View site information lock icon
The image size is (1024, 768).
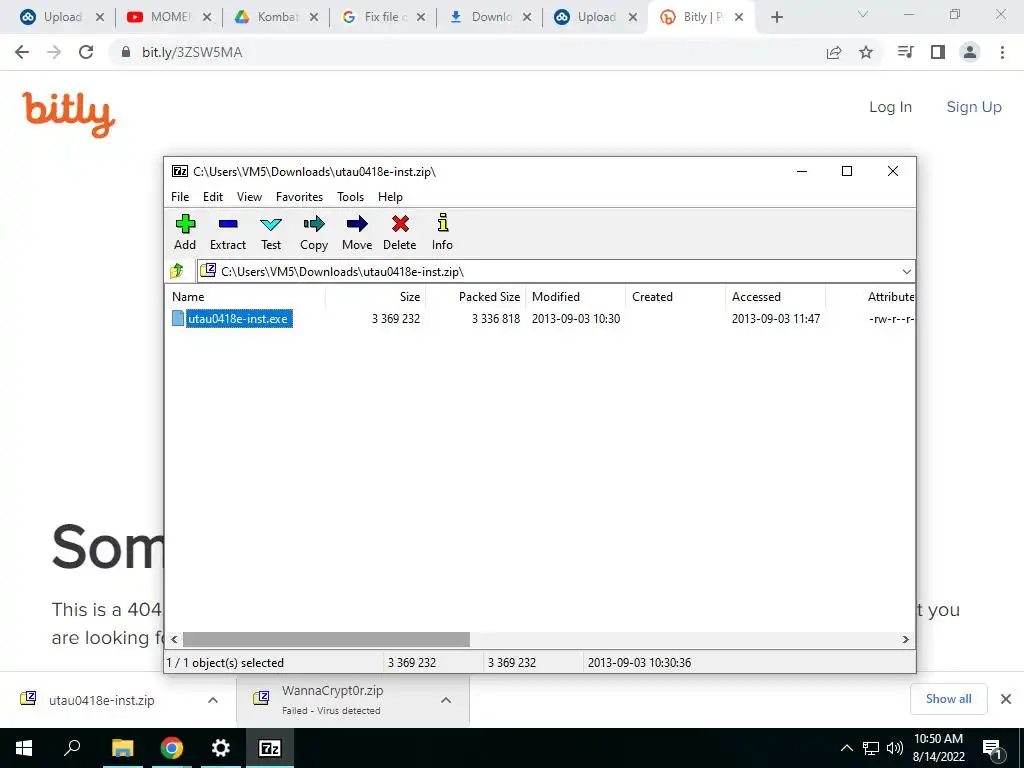point(126,52)
